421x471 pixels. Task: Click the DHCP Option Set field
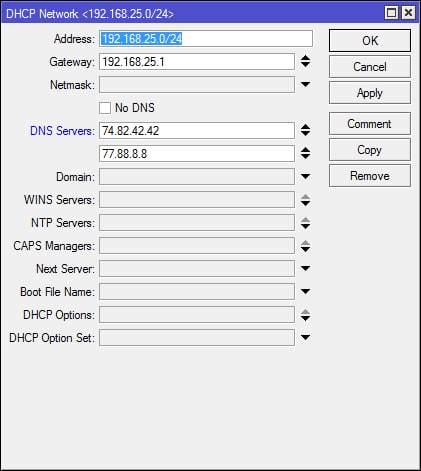(x=197, y=338)
